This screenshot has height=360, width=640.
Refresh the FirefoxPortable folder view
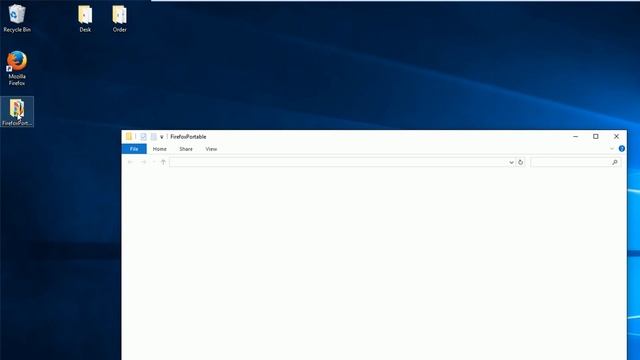coord(520,162)
